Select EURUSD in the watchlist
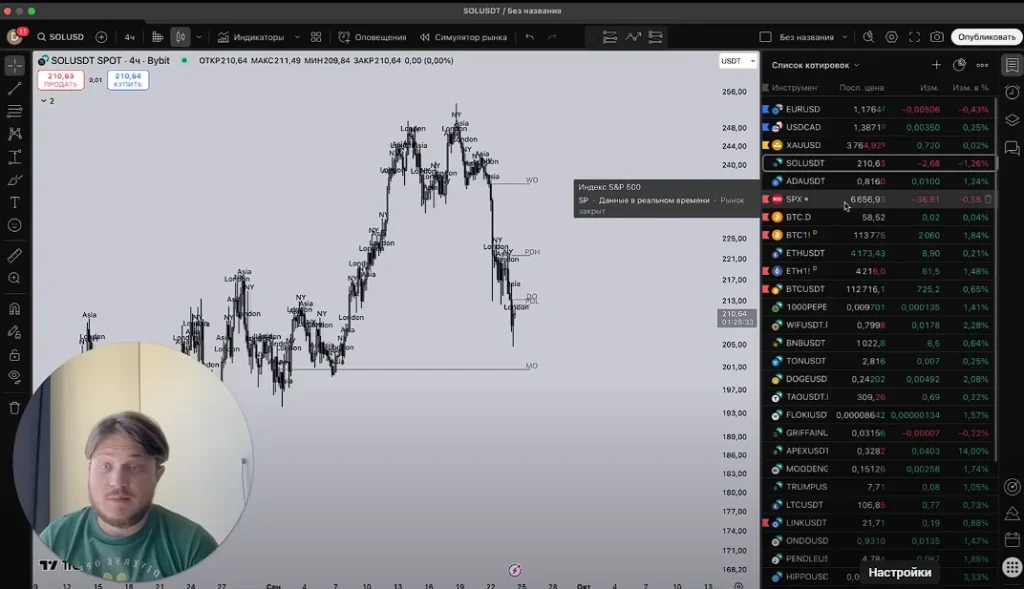 (878, 109)
